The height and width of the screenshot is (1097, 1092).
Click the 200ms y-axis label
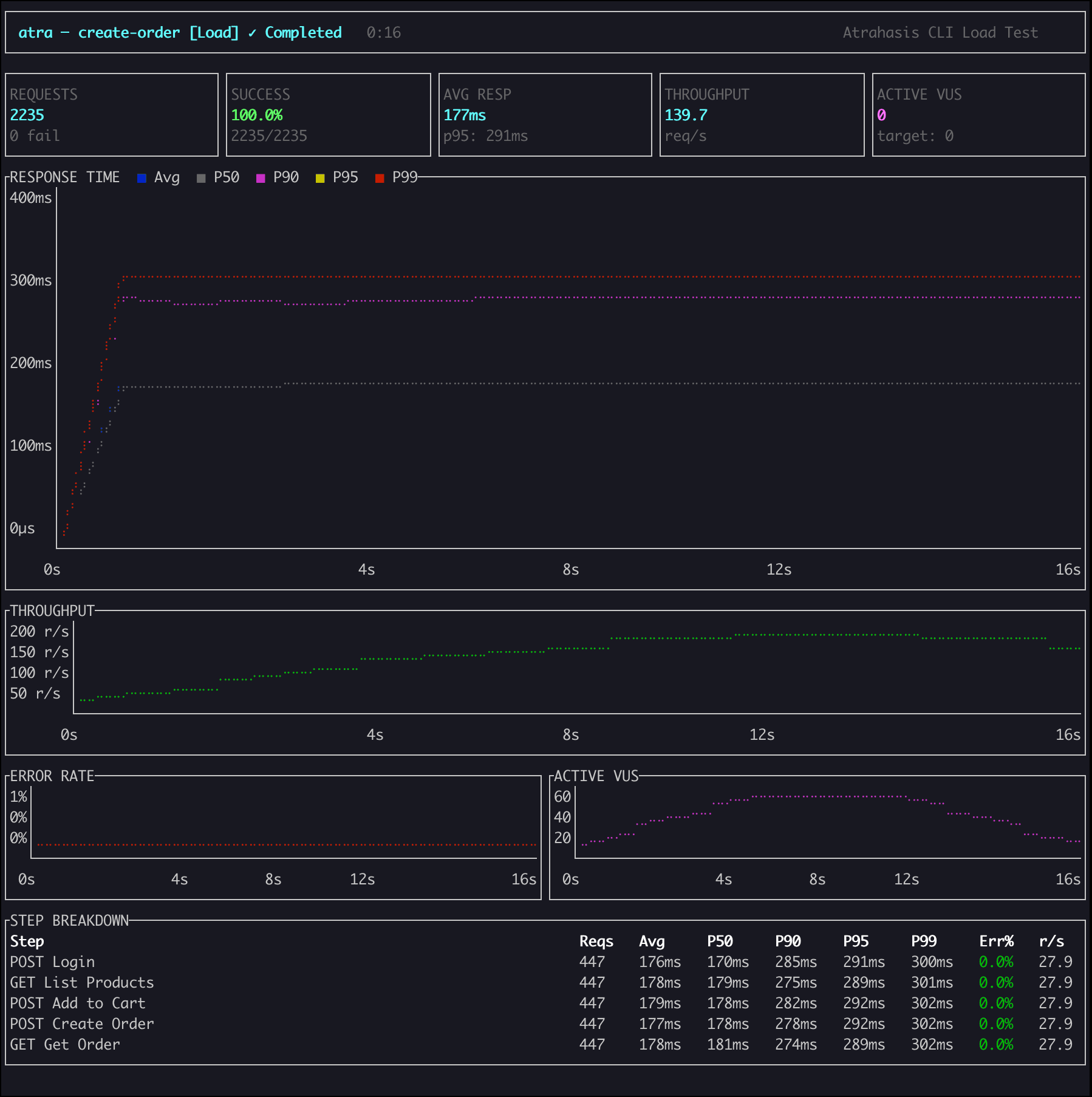[x=31, y=363]
